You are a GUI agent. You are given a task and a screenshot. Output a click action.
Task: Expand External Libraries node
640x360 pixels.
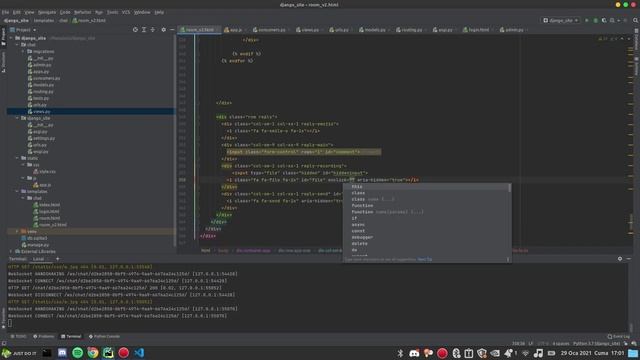[x=11, y=251]
